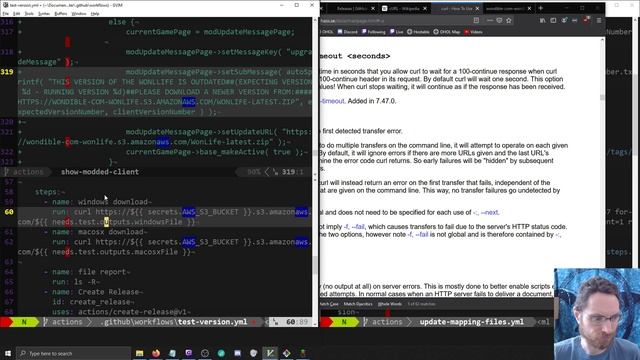Click the 'uses: actions/create-release@v1' line
Image resolution: width=640 pixels, height=360 pixels.
coord(121,312)
